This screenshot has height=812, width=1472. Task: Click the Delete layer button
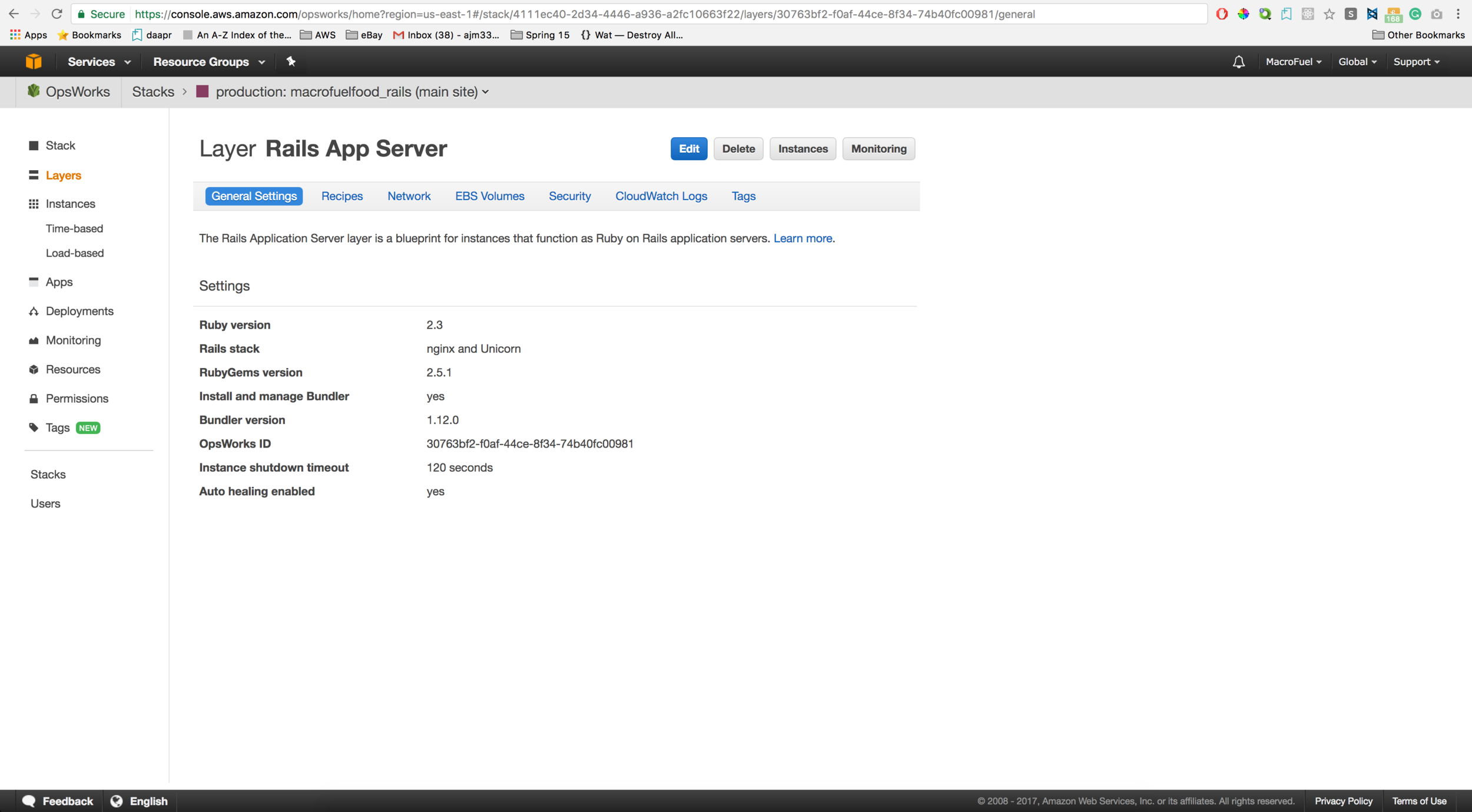[738, 149]
